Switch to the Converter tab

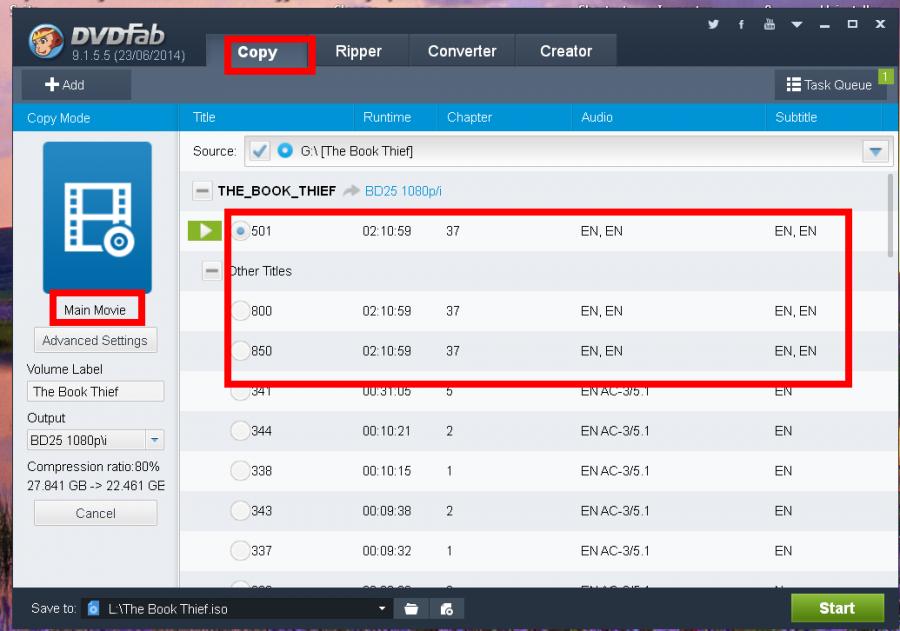pyautogui.click(x=462, y=52)
